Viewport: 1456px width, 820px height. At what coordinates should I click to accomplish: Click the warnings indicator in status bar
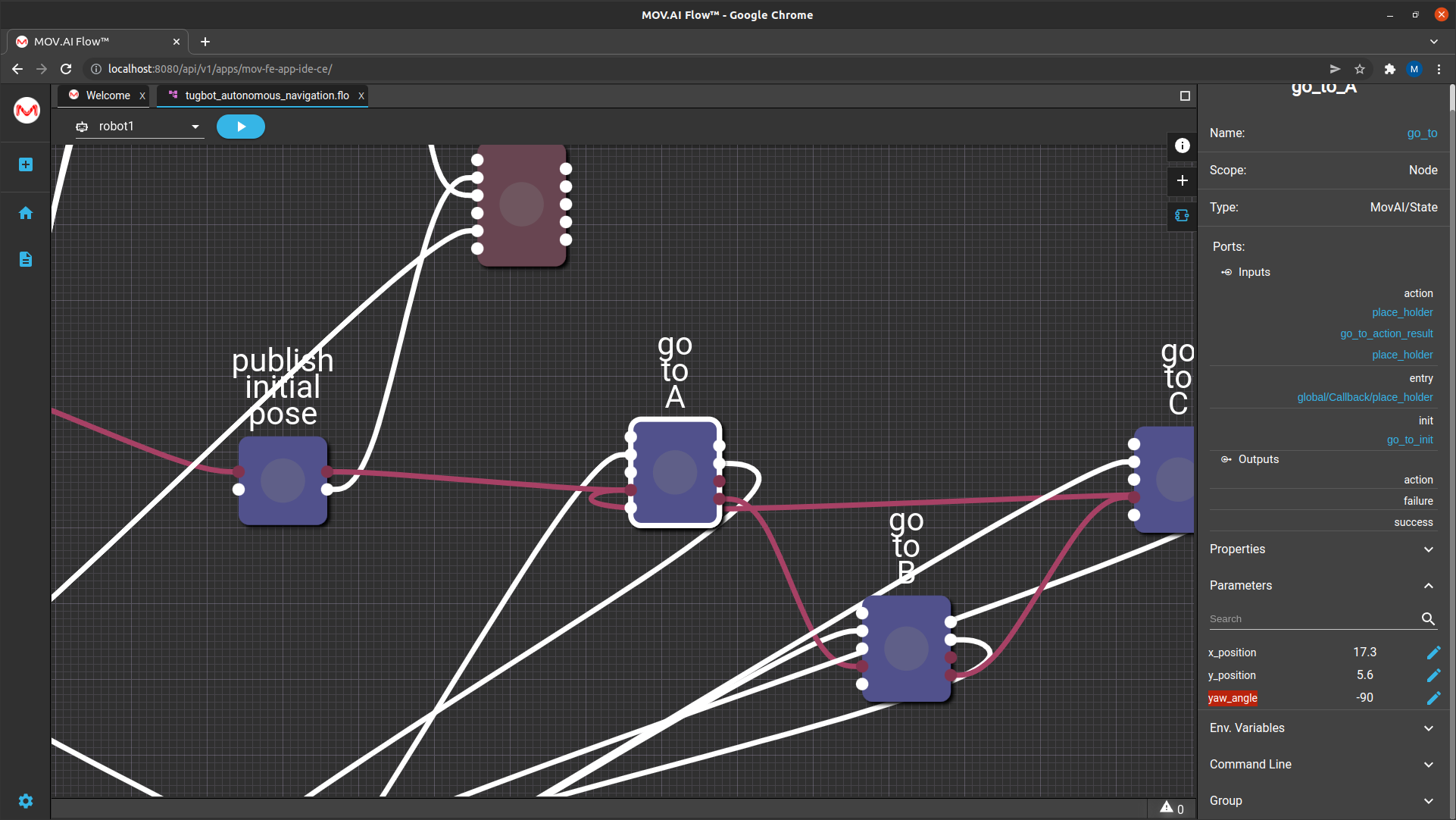coord(1171,809)
